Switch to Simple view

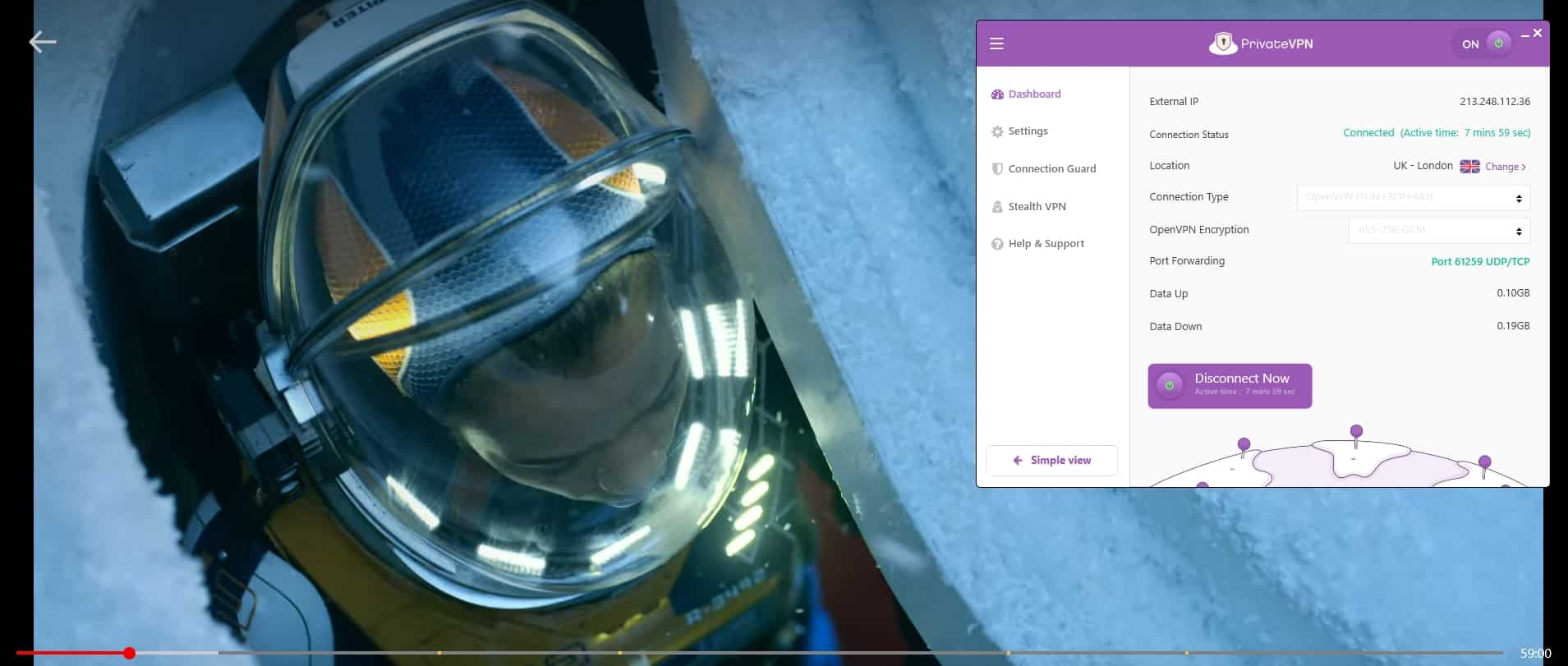(1051, 461)
